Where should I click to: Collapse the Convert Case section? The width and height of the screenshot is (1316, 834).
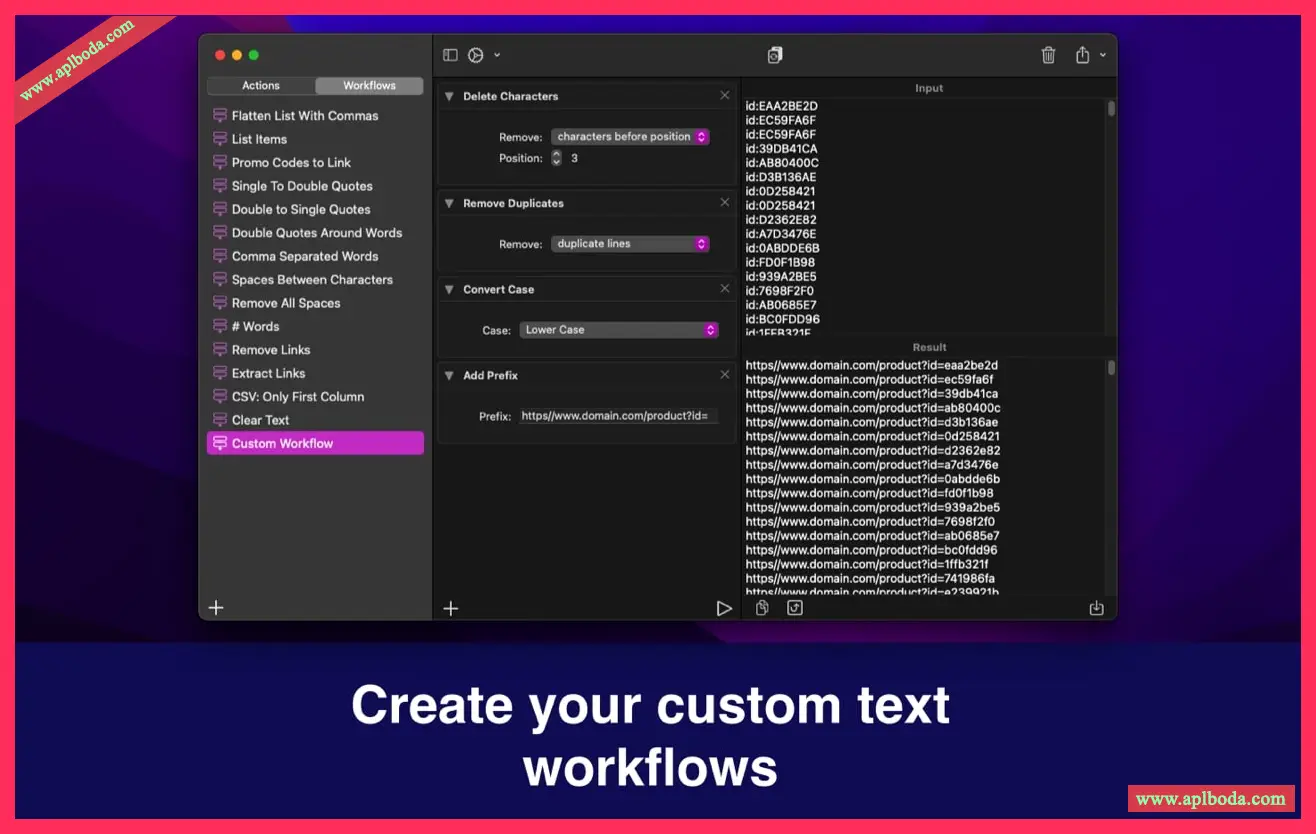pos(450,290)
